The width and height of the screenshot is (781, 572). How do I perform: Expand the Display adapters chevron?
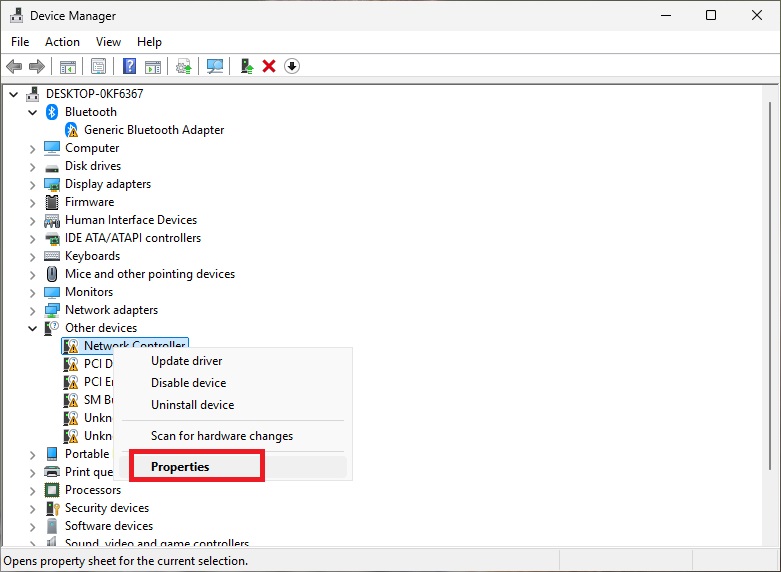click(33, 184)
